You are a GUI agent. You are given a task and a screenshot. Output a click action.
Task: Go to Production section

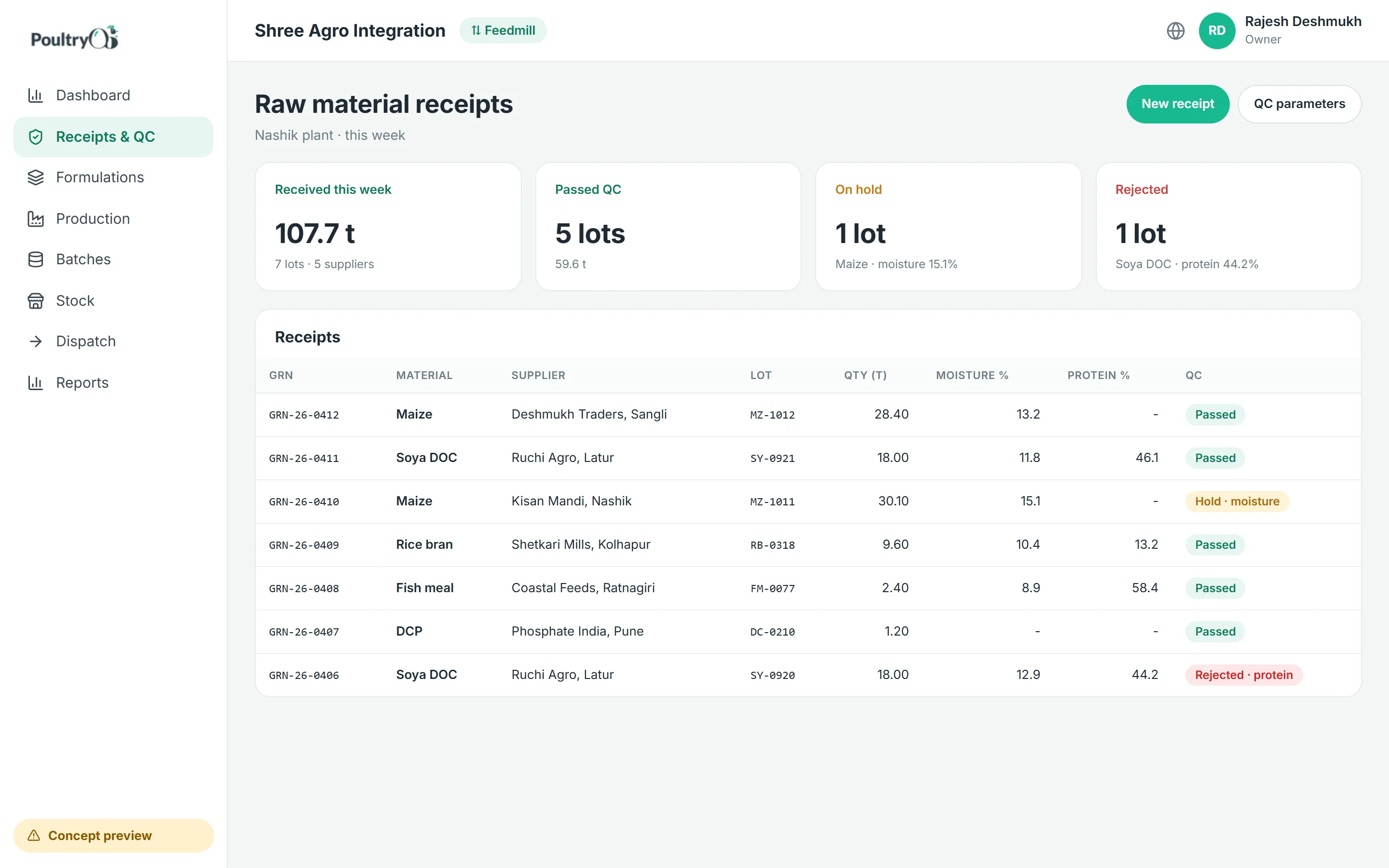click(113, 219)
